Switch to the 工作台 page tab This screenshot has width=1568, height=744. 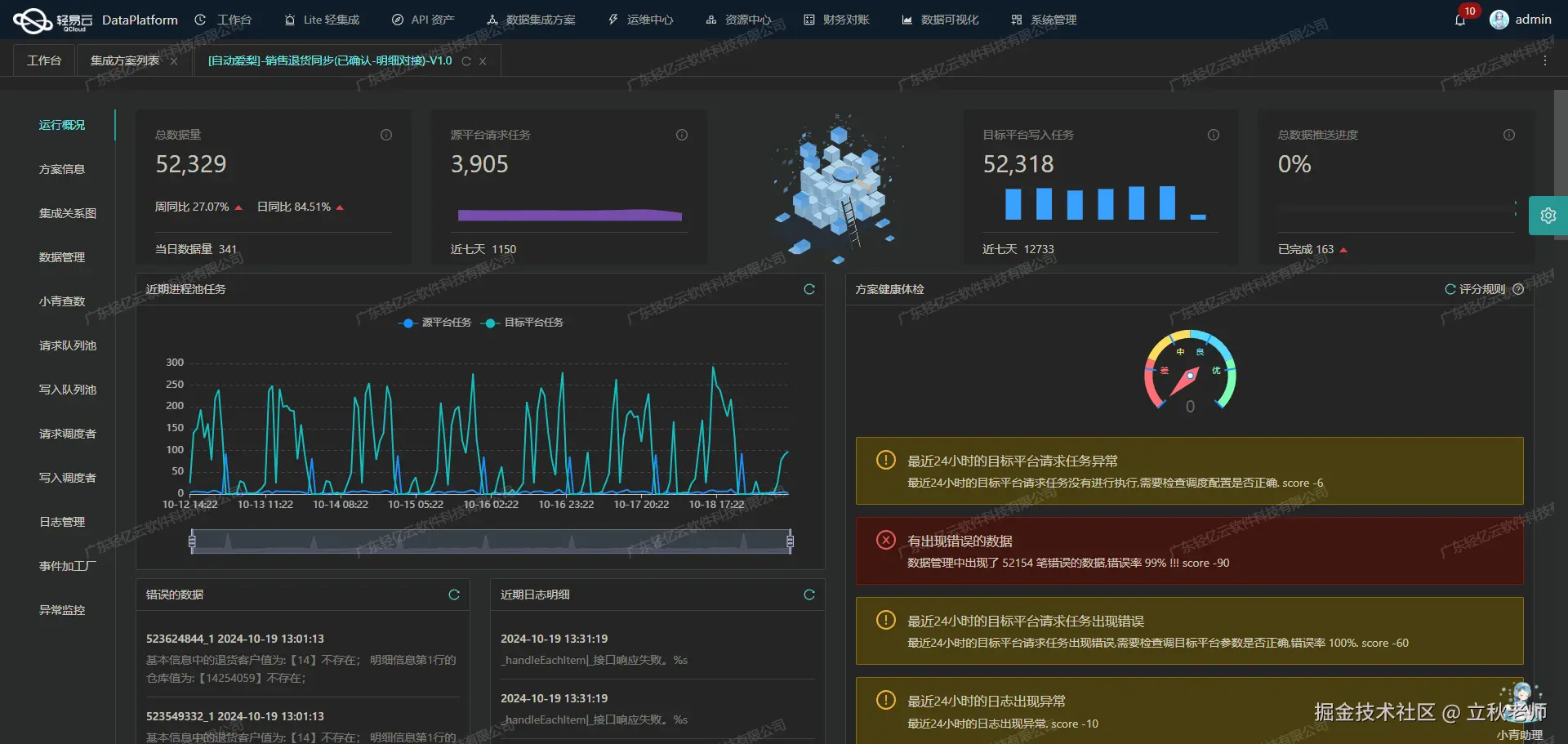tap(44, 61)
